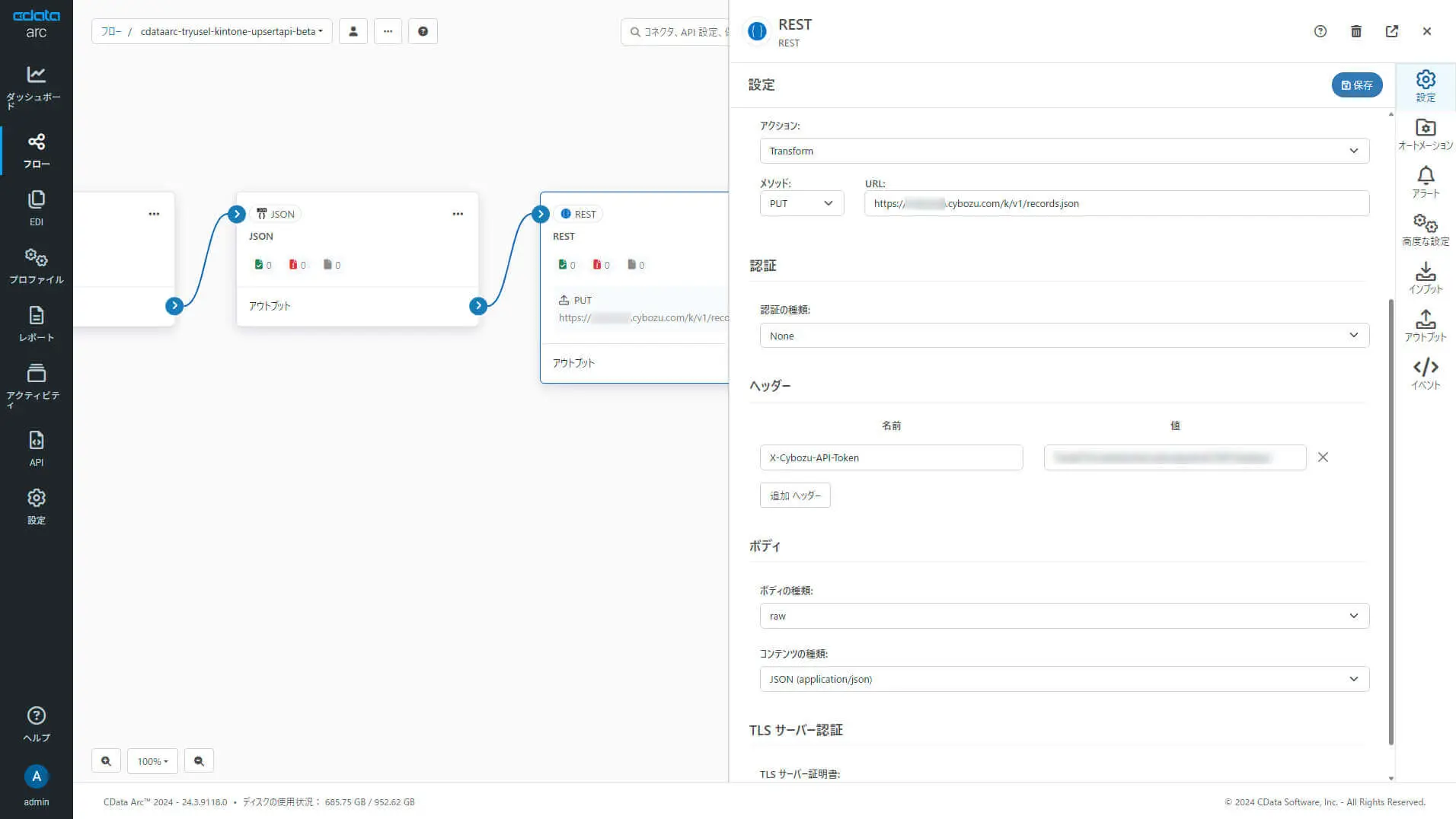Click the Flow breadcrumb link
The image size is (1456, 819).
tap(111, 31)
